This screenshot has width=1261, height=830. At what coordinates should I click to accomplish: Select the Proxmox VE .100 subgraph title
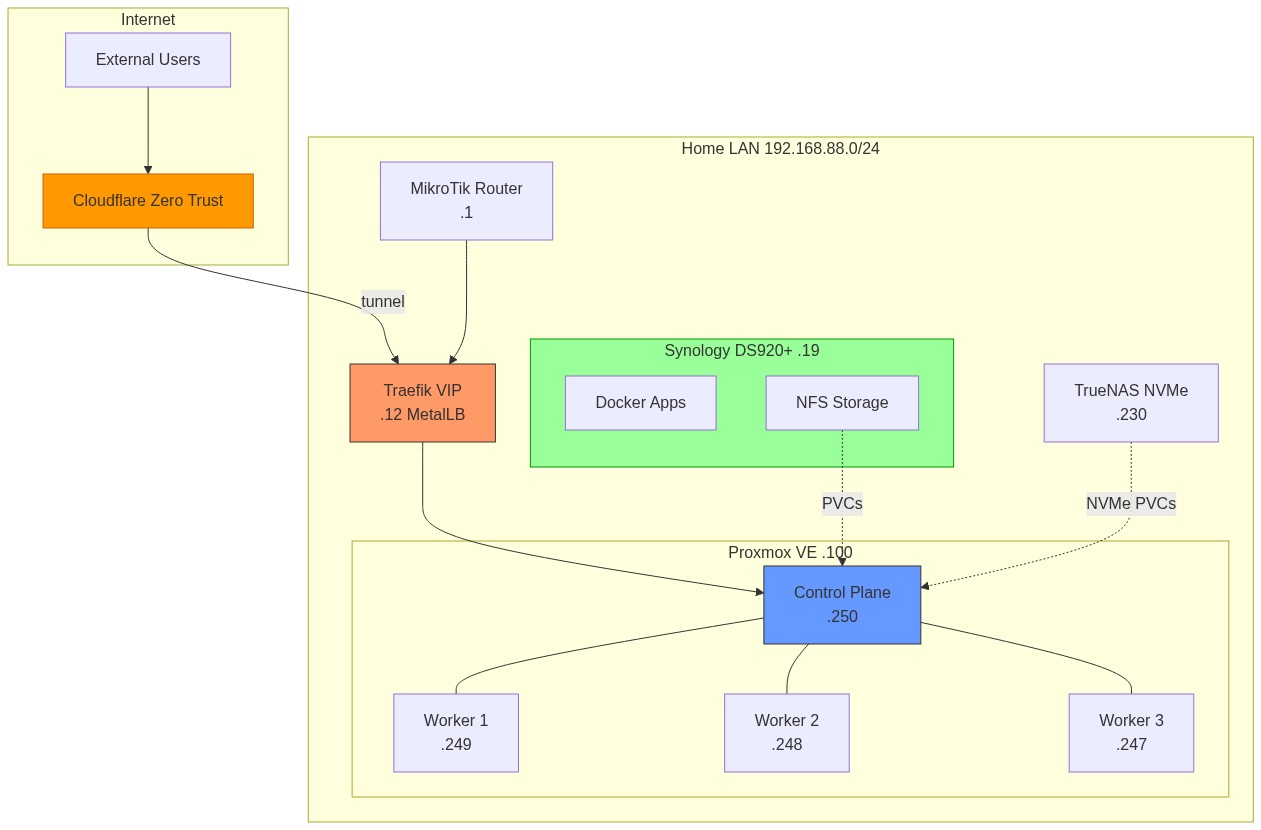(x=791, y=552)
